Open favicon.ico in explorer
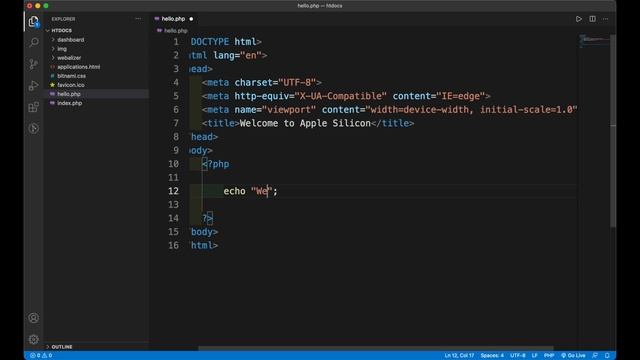 point(71,85)
